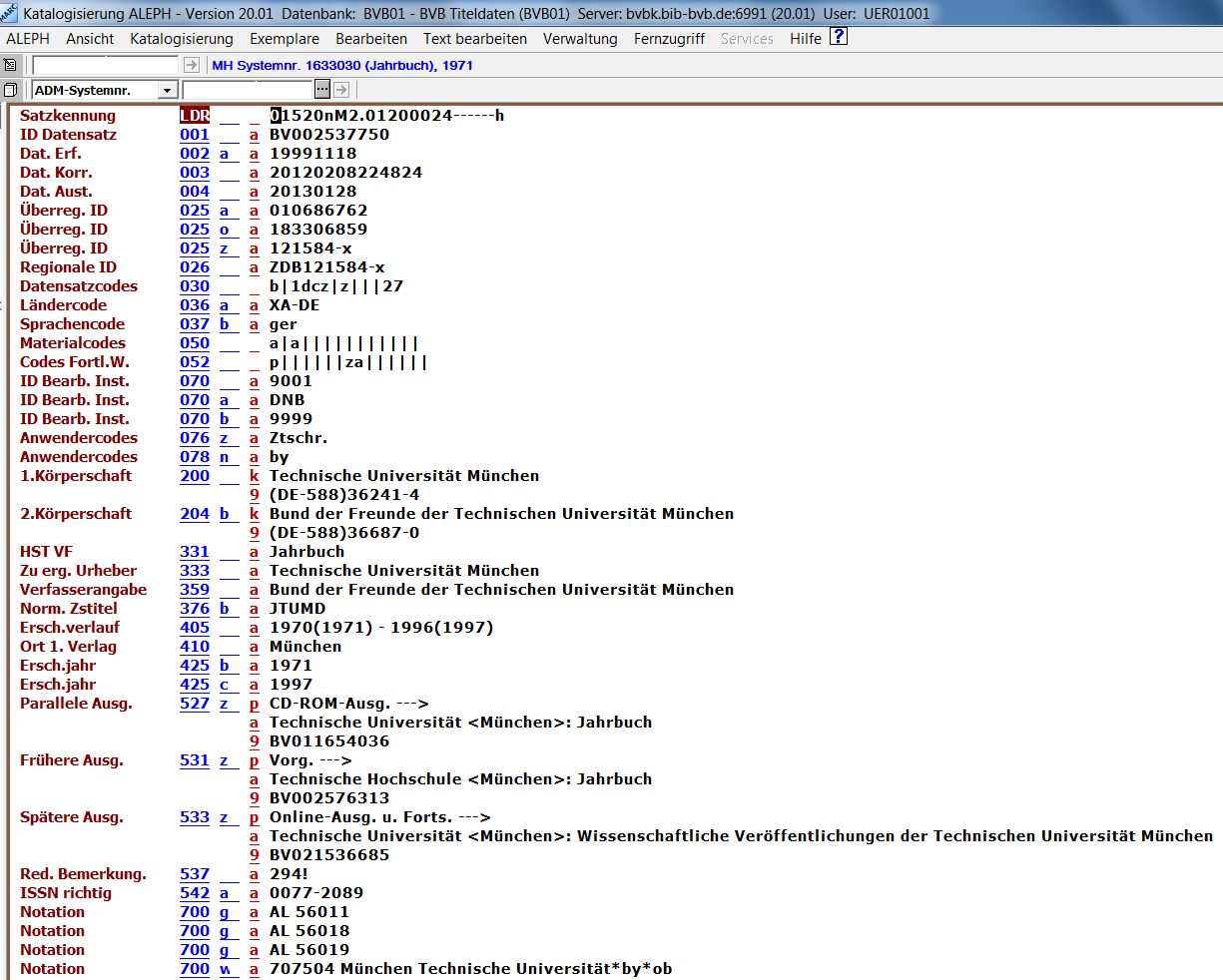The width and height of the screenshot is (1223, 980).
Task: Click the field tag 542 for ISSN richtig
Action: pyautogui.click(x=195, y=893)
